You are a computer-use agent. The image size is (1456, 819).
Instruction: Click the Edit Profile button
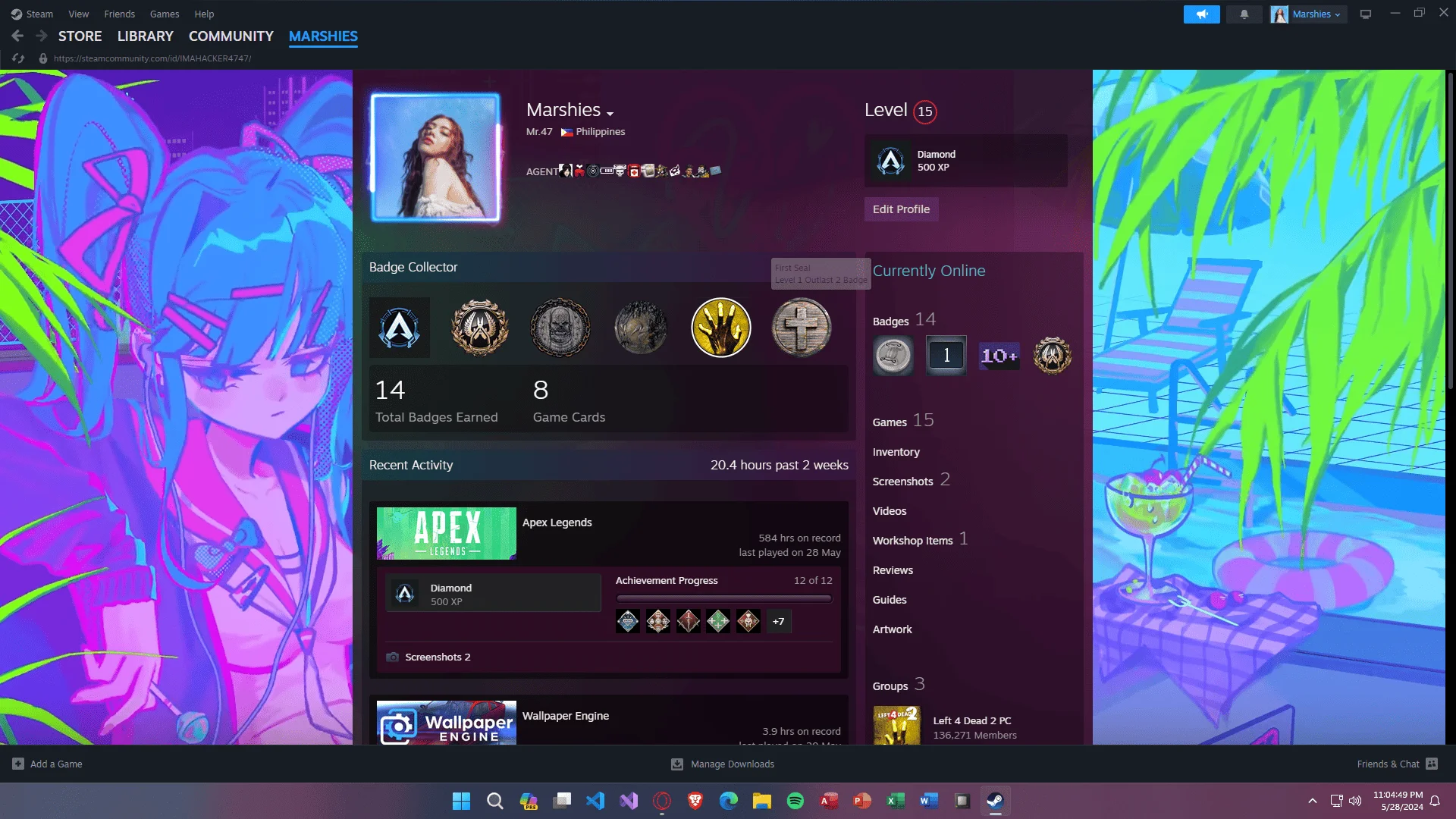[901, 209]
